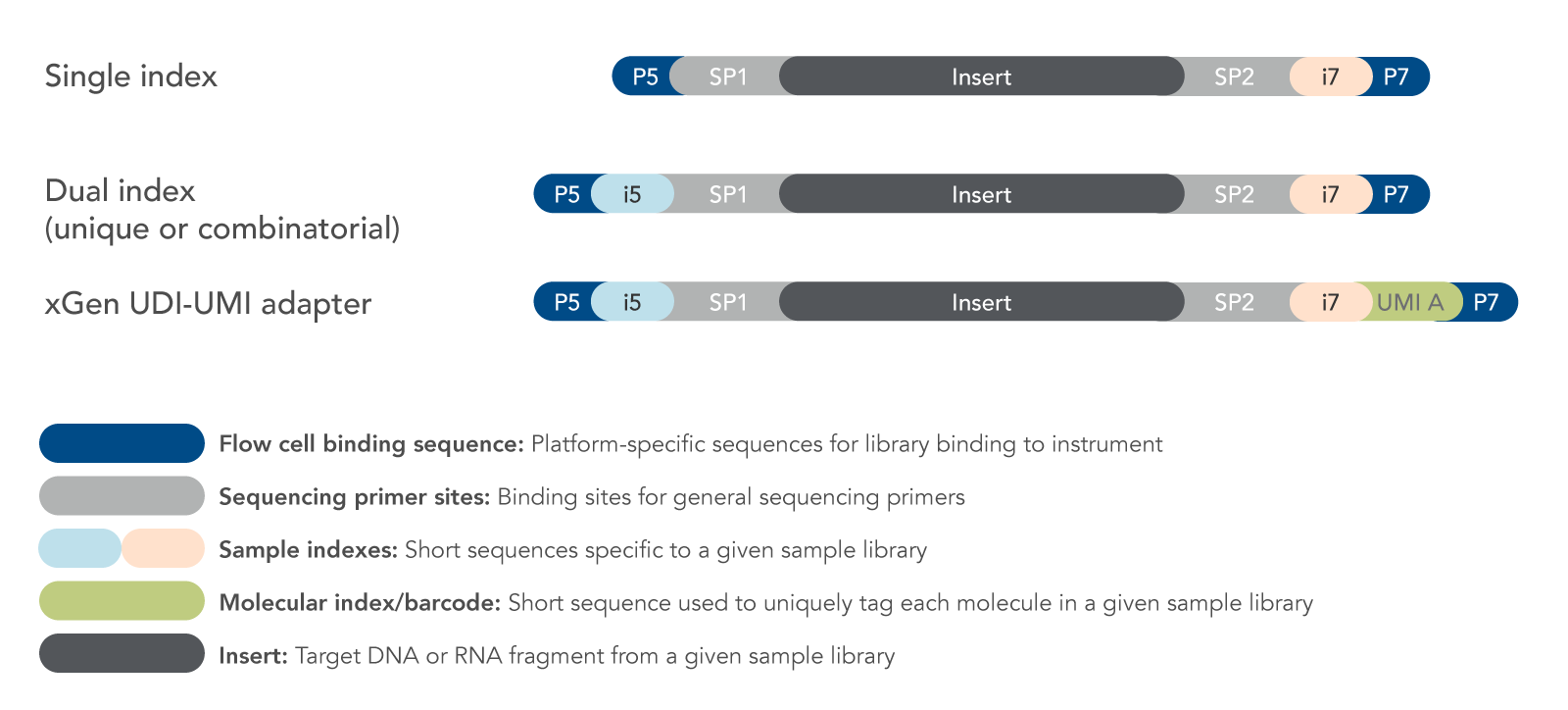Select the dark blue flow cell legend swatch
Viewport: 1568px width, 710px height.
[122, 443]
